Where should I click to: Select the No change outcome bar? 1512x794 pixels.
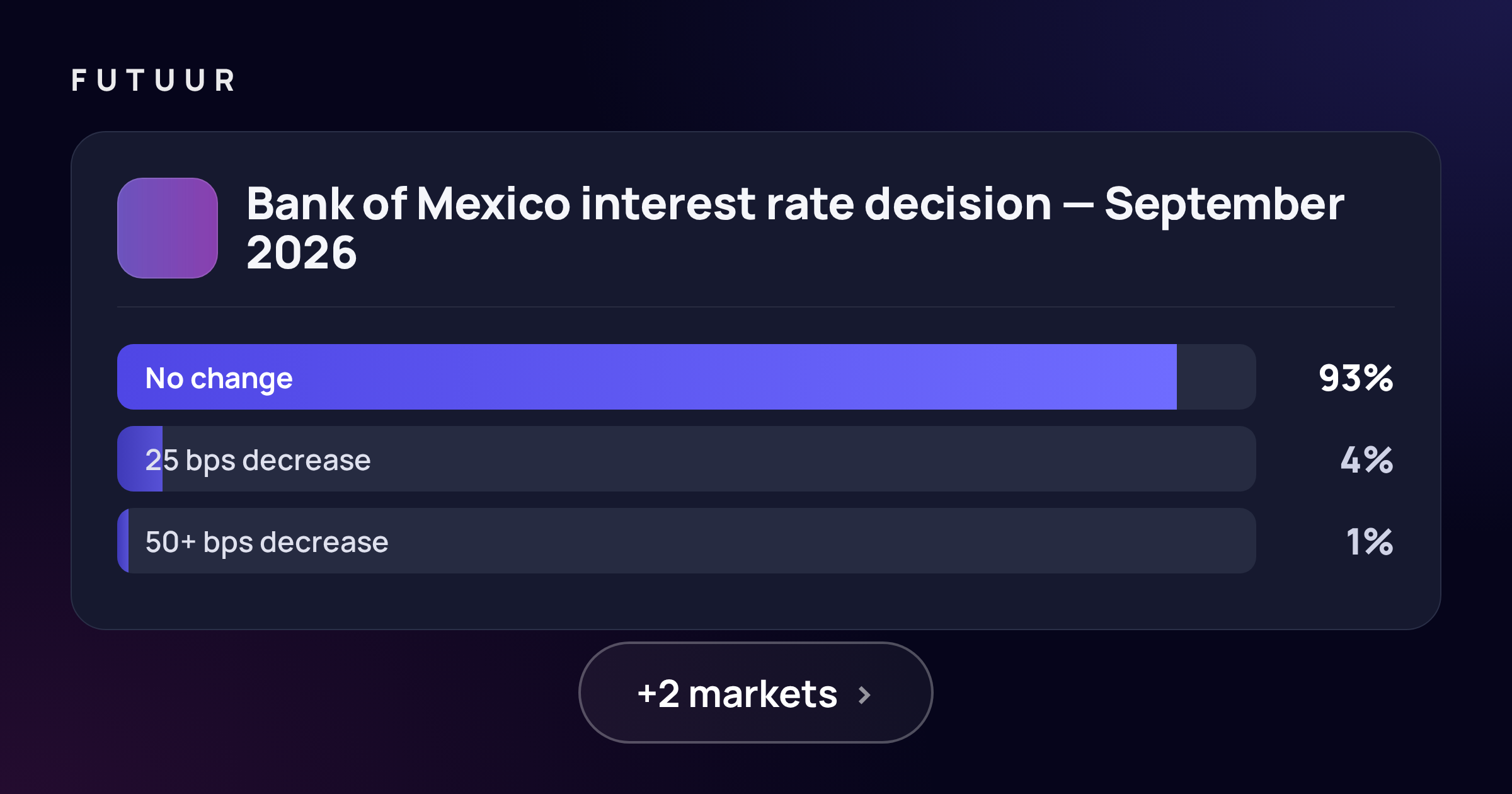[x=686, y=377]
